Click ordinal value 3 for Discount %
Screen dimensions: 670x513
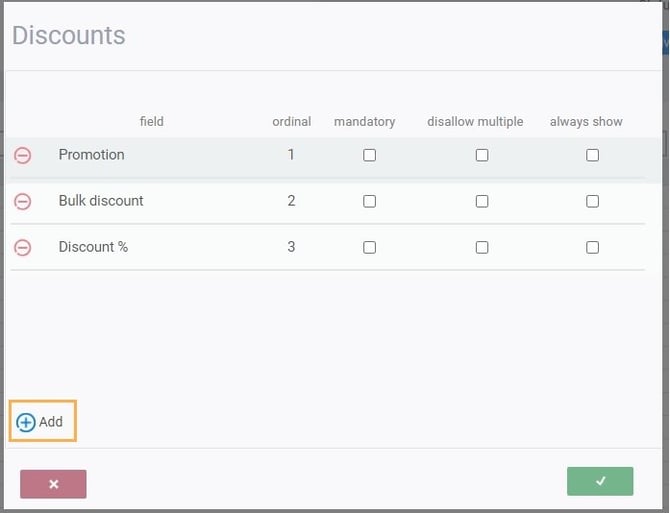(x=291, y=247)
